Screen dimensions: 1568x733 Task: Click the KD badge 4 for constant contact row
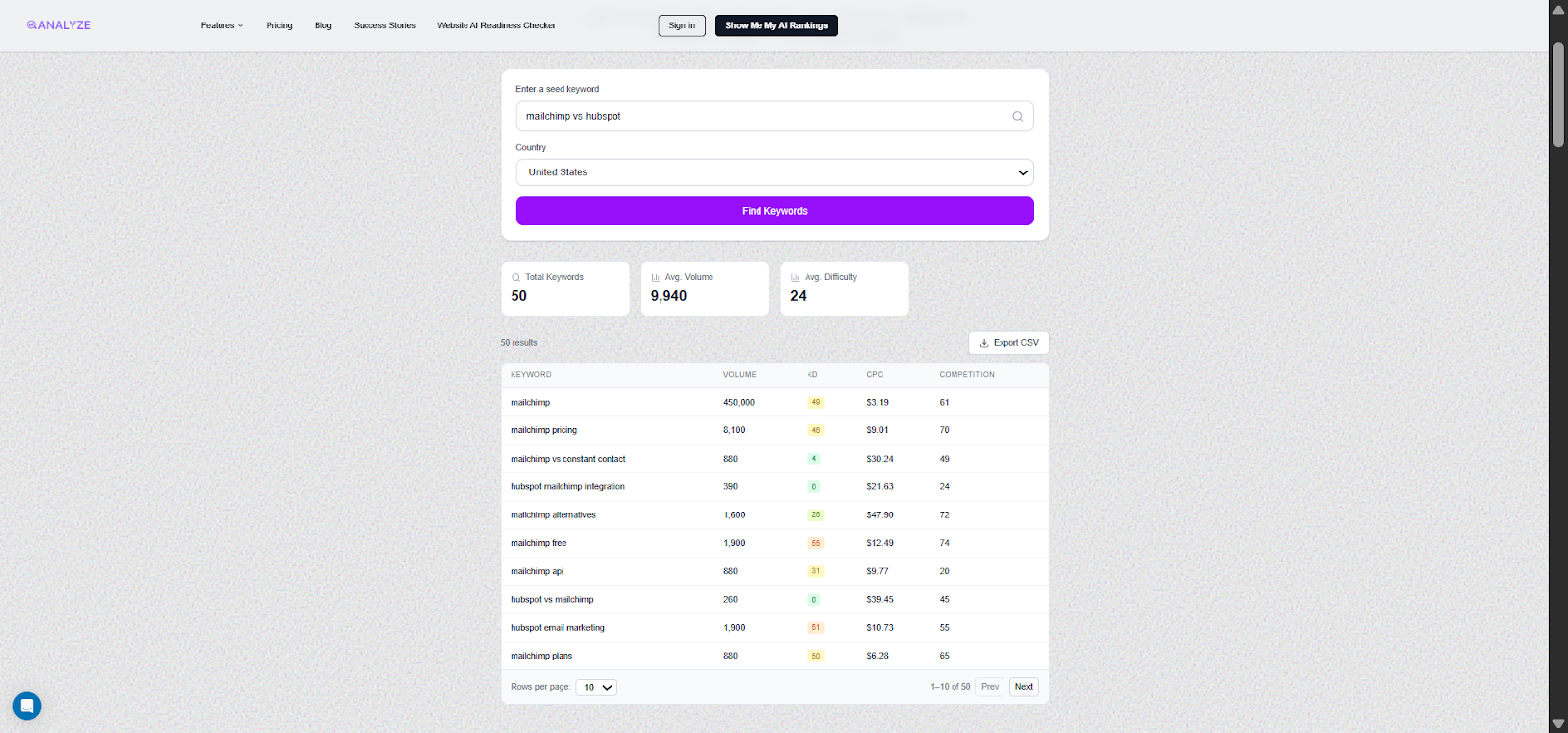pos(813,459)
